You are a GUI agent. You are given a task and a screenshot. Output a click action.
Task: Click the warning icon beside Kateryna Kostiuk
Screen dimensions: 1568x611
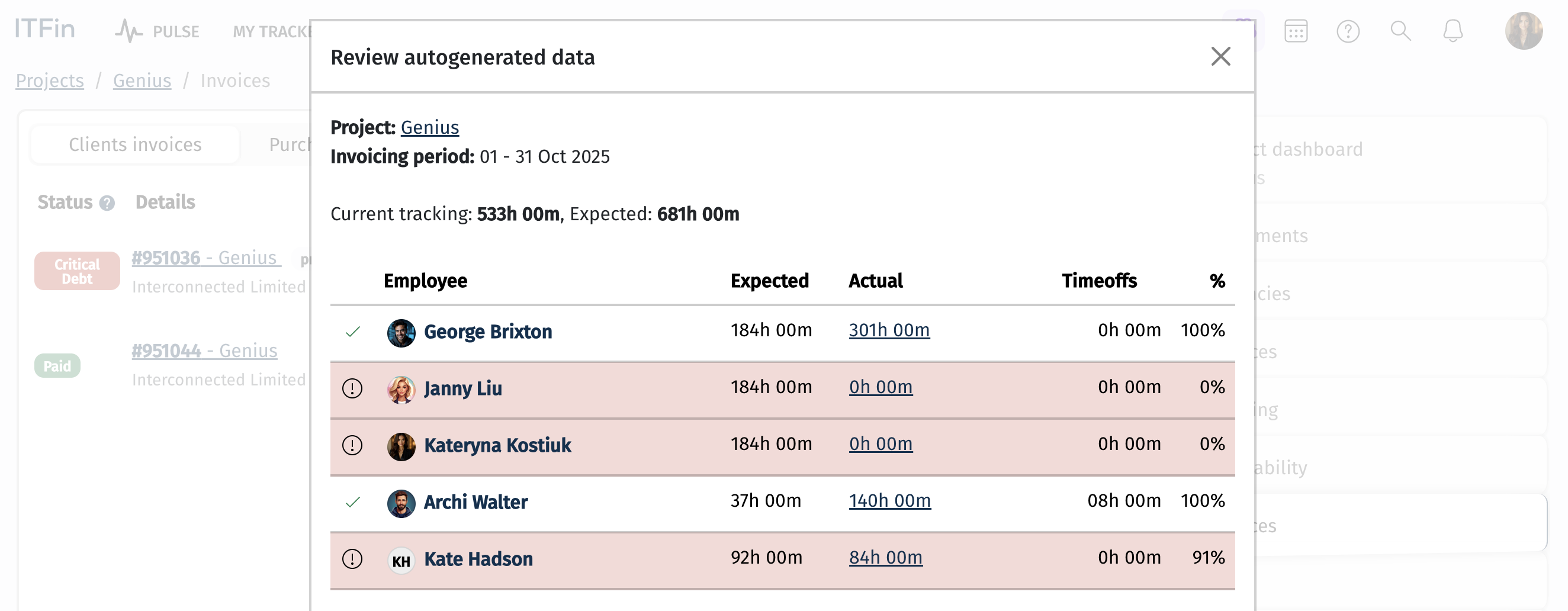(352, 445)
